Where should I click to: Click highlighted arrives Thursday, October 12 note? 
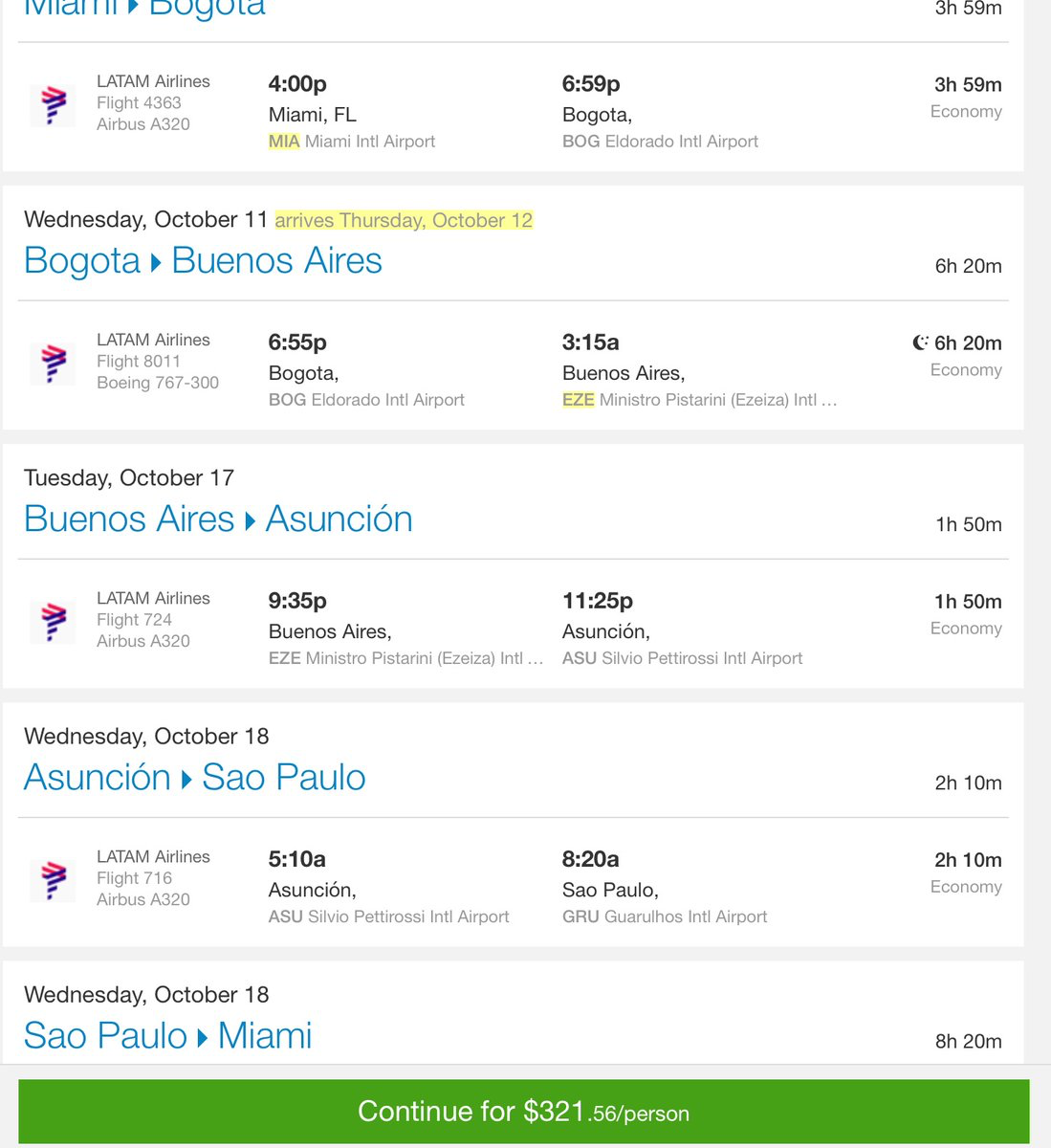404,220
